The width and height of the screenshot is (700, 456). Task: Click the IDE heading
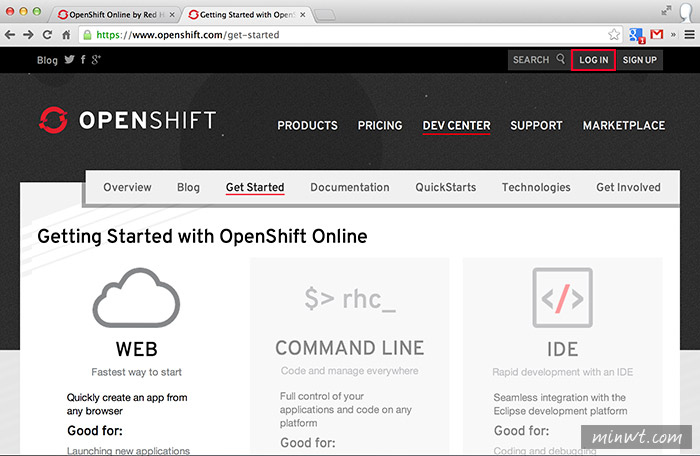point(562,349)
